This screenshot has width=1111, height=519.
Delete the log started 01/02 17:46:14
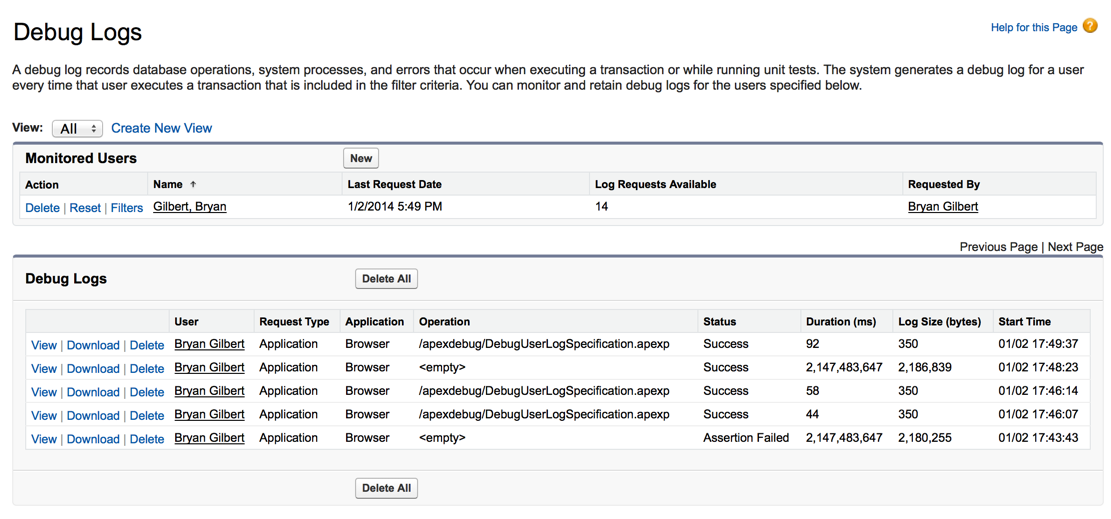point(147,392)
